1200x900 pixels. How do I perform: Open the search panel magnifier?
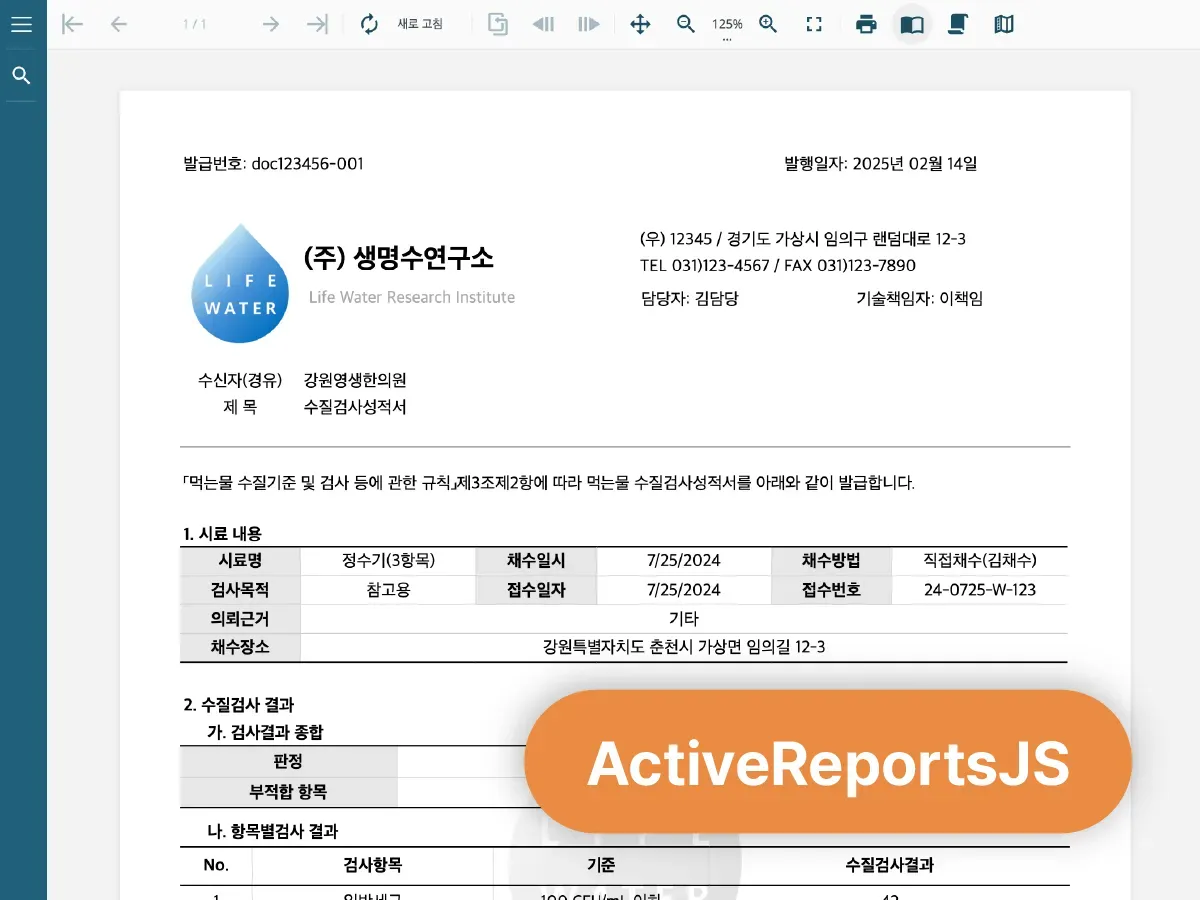pos(22,76)
